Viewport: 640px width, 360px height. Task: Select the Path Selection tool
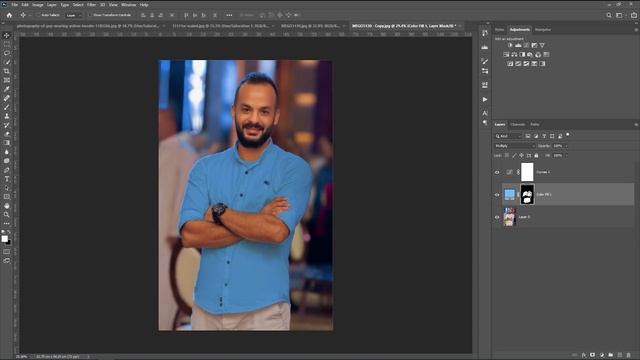coord(7,188)
